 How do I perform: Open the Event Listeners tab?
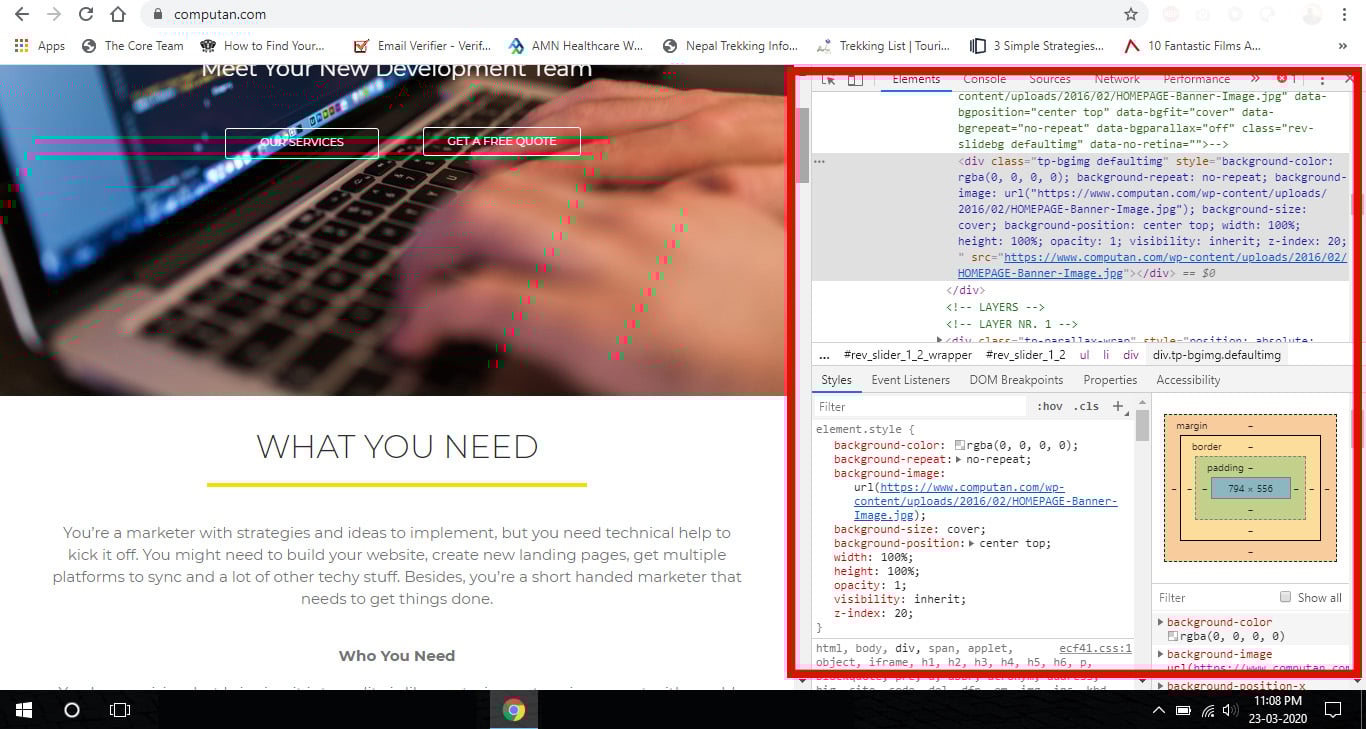click(x=910, y=380)
